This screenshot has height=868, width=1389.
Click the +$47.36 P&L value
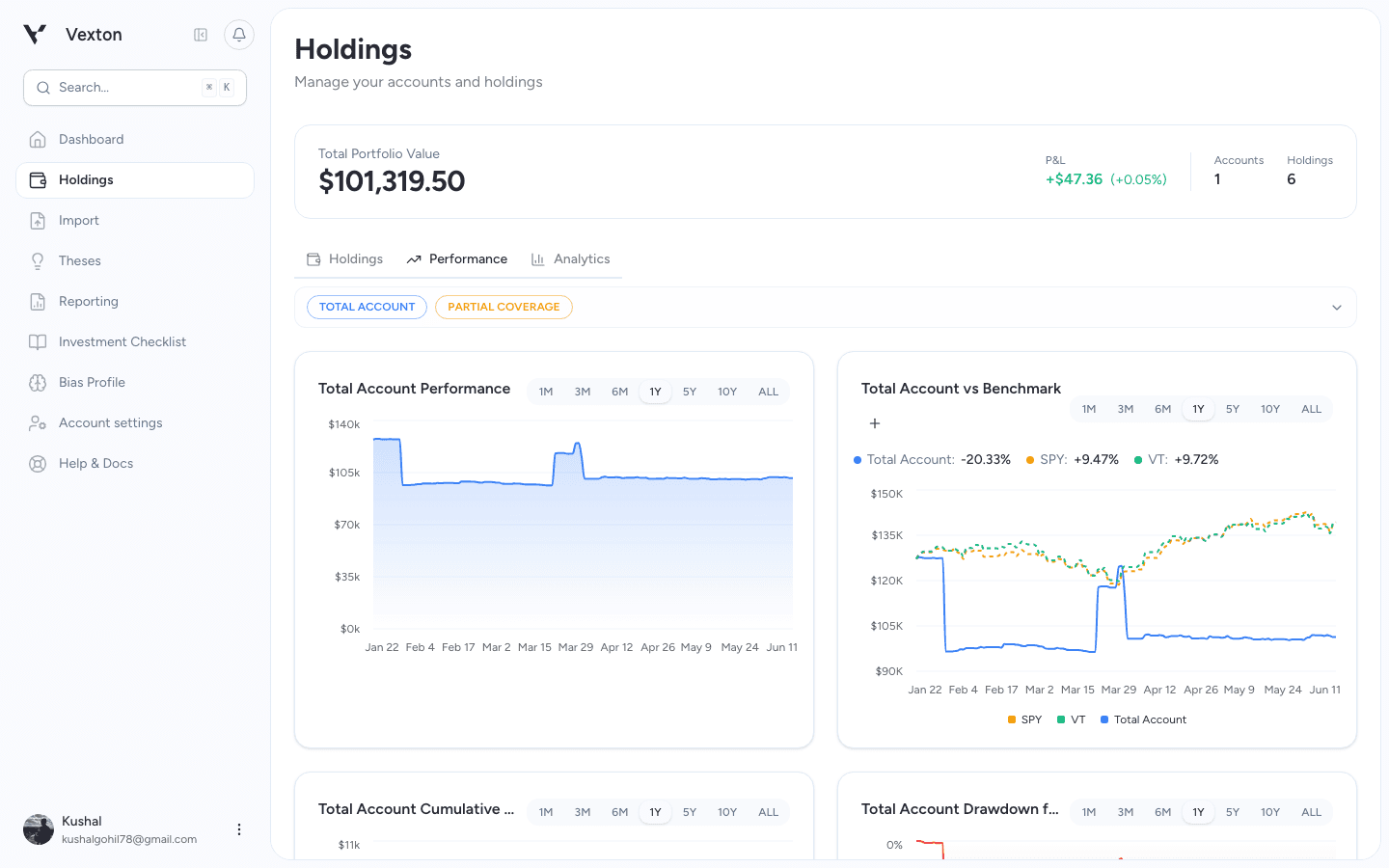click(x=1074, y=179)
